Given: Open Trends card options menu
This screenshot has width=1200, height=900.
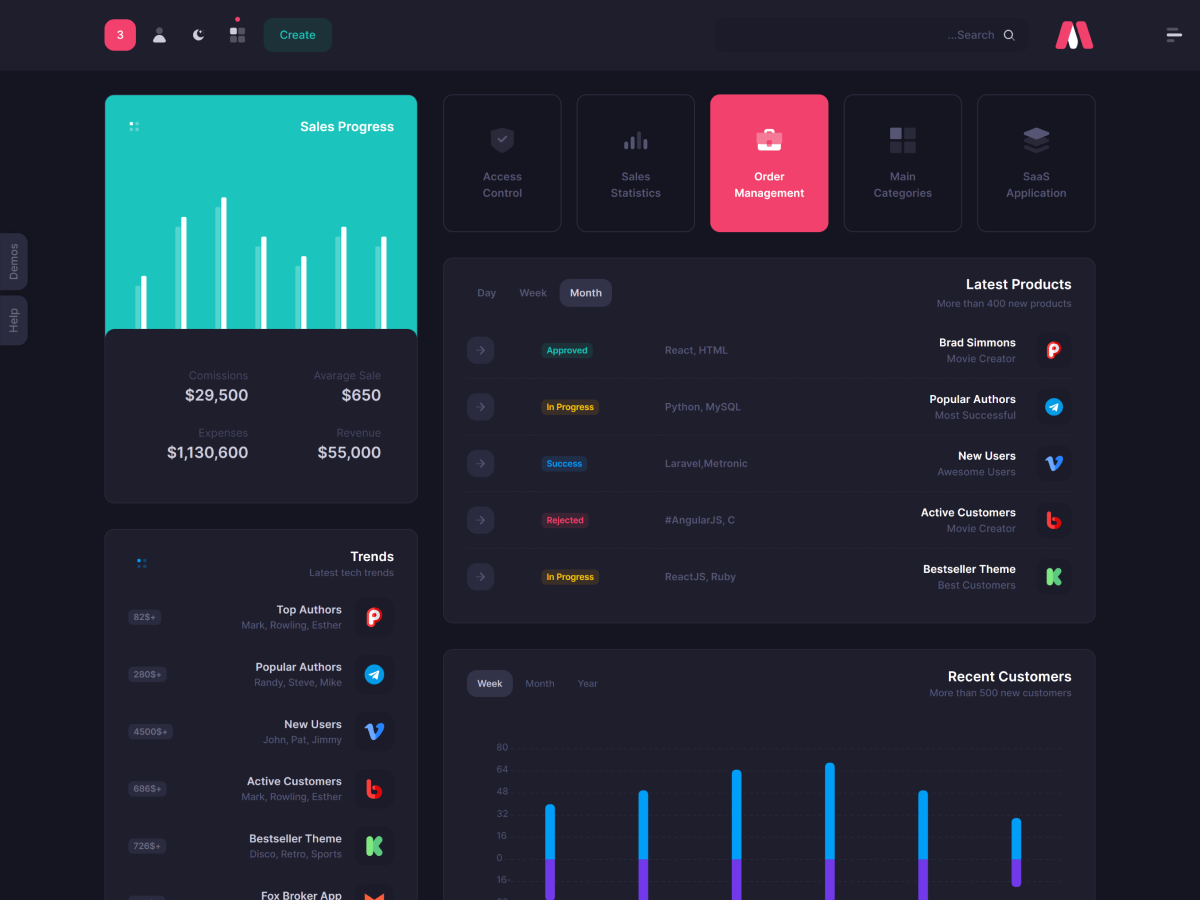Looking at the screenshot, I should (142, 563).
